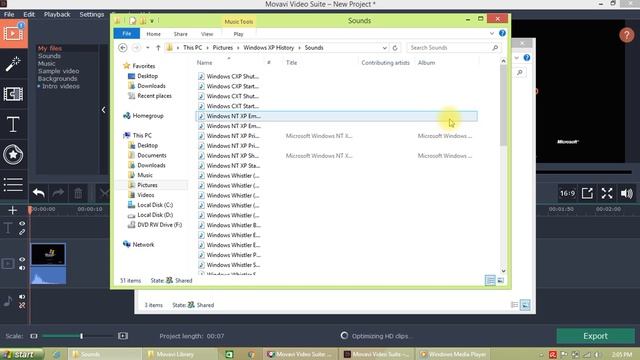Redo the action in Movavi toolbar

click(58, 193)
